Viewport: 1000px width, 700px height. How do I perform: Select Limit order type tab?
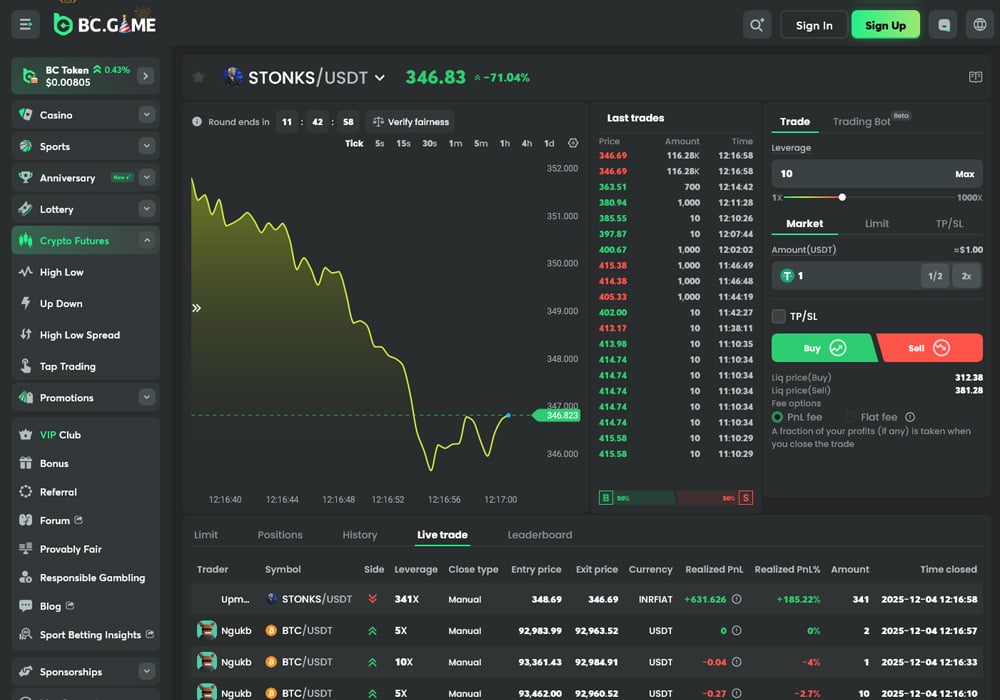coord(877,224)
